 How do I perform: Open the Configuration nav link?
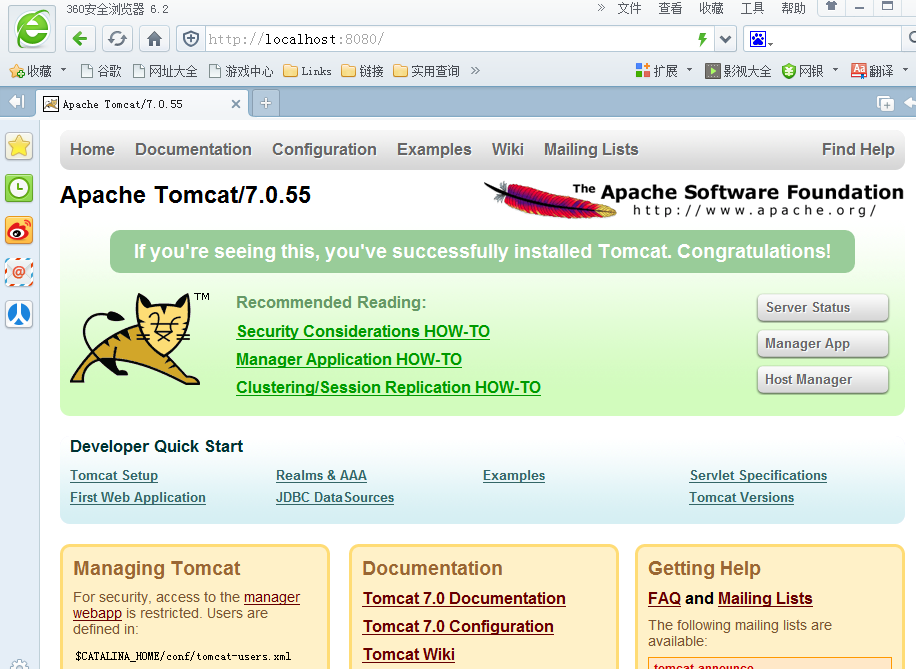[324, 150]
